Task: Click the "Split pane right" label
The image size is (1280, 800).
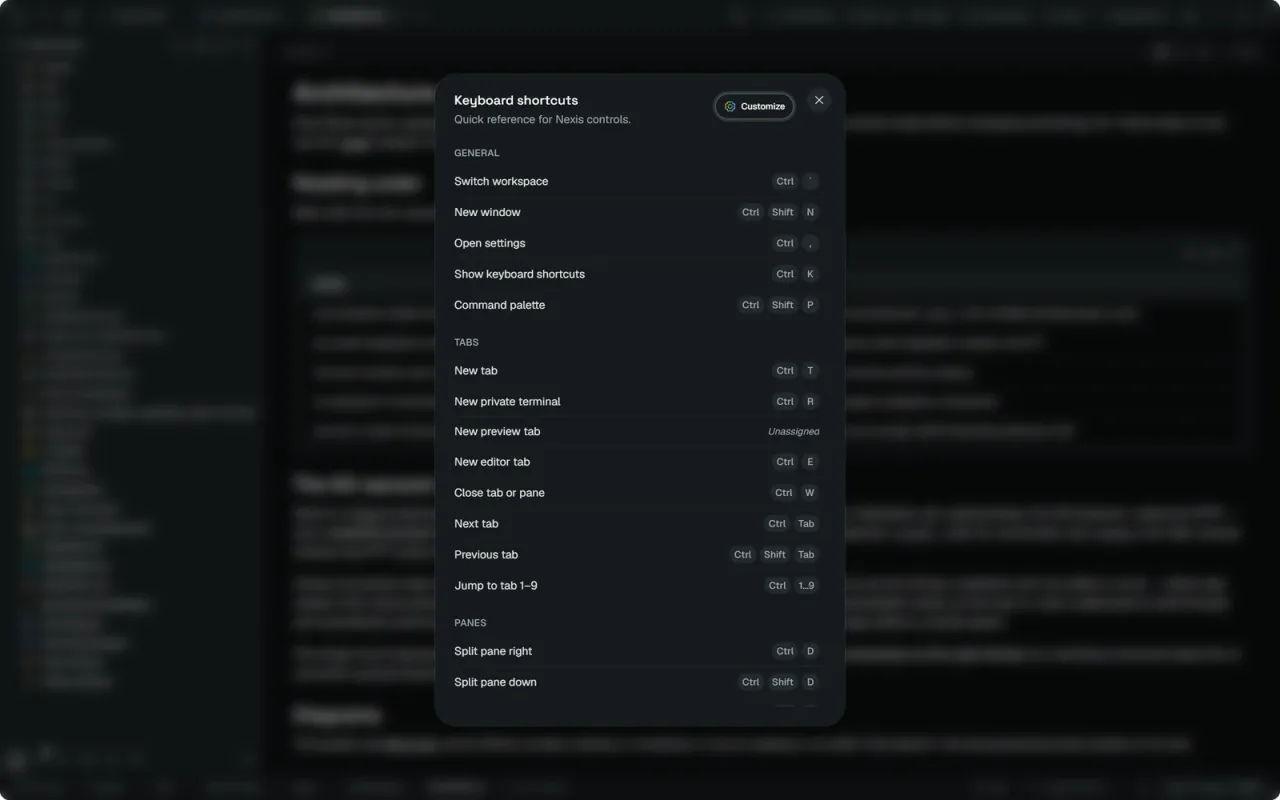Action: click(493, 651)
